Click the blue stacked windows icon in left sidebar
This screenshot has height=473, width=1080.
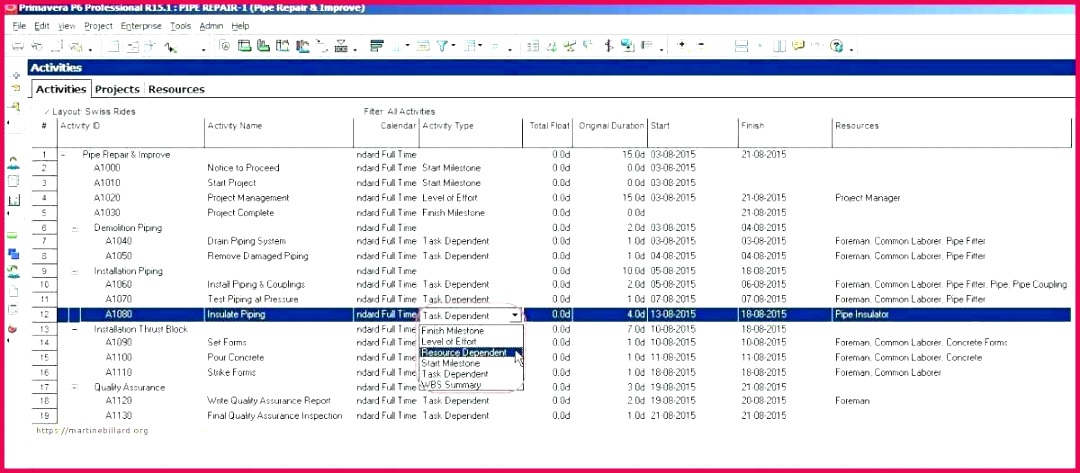tap(13, 254)
